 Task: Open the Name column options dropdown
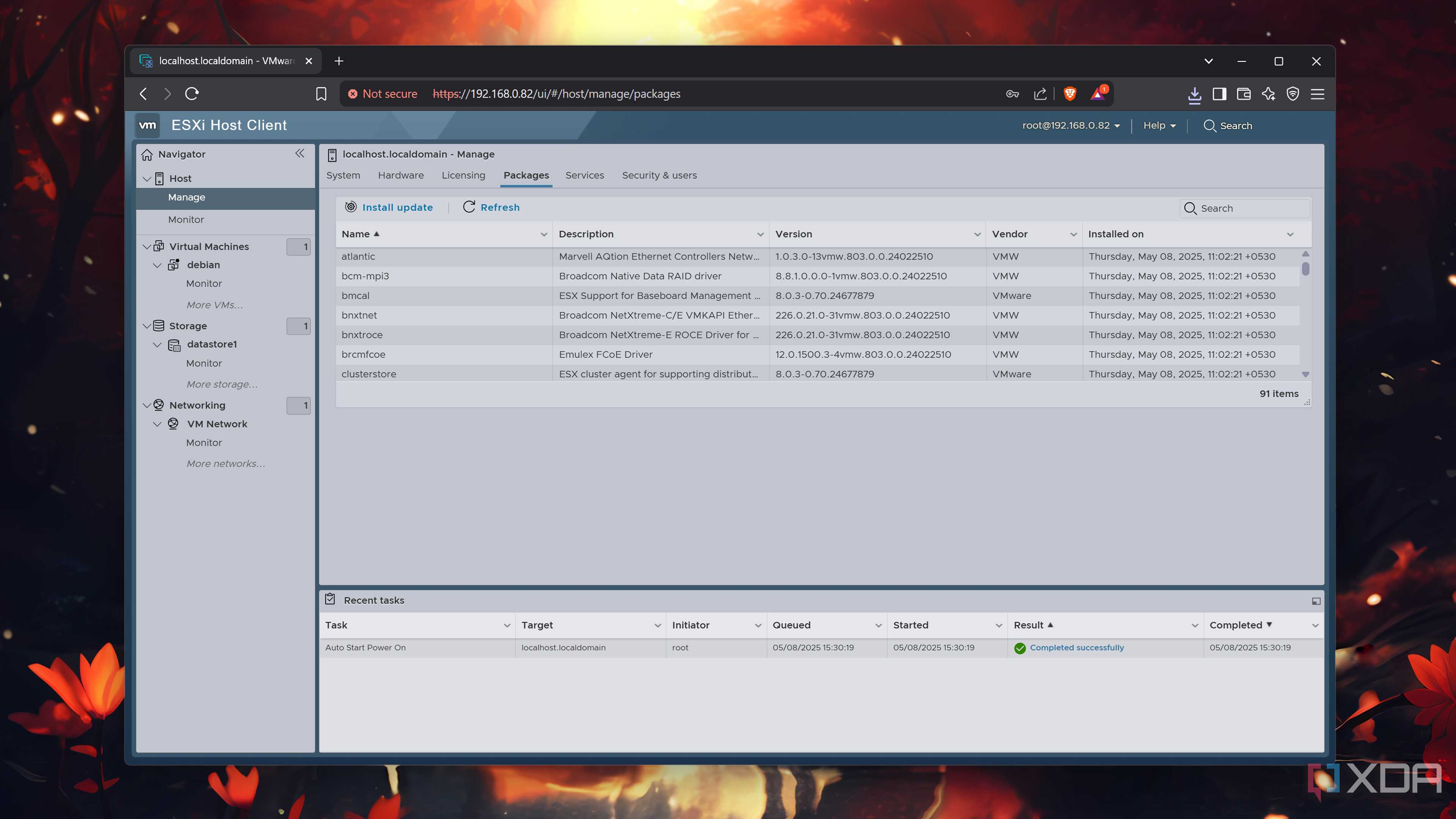pos(543,234)
